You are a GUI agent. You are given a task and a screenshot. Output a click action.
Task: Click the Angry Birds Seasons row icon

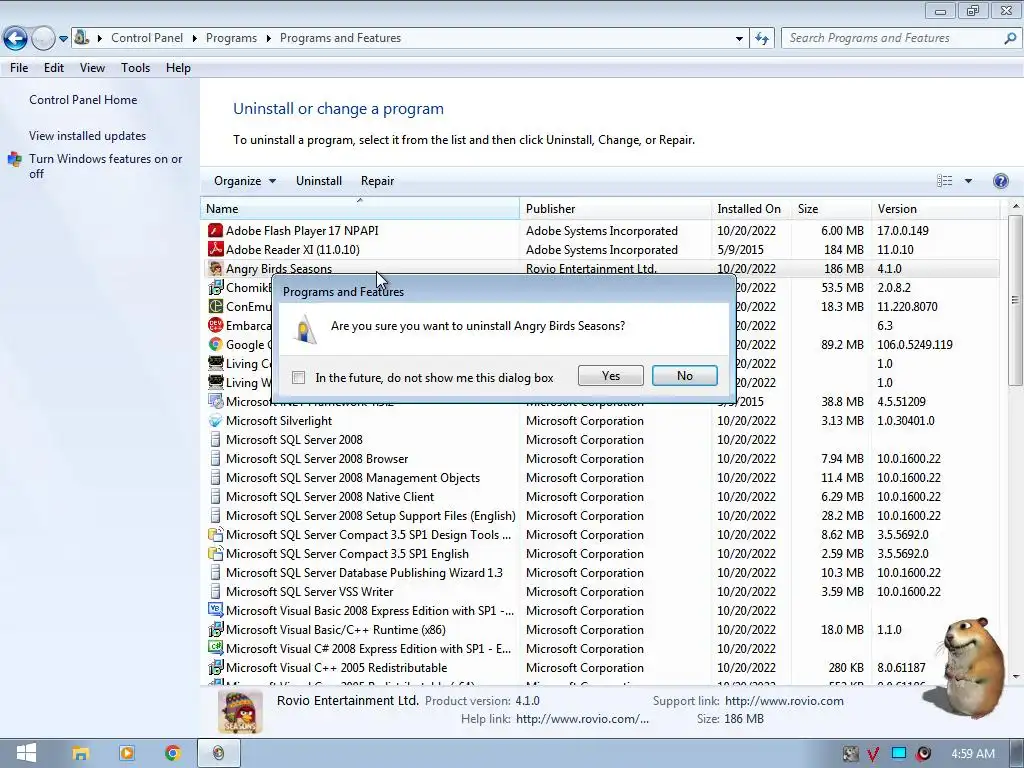coord(215,268)
